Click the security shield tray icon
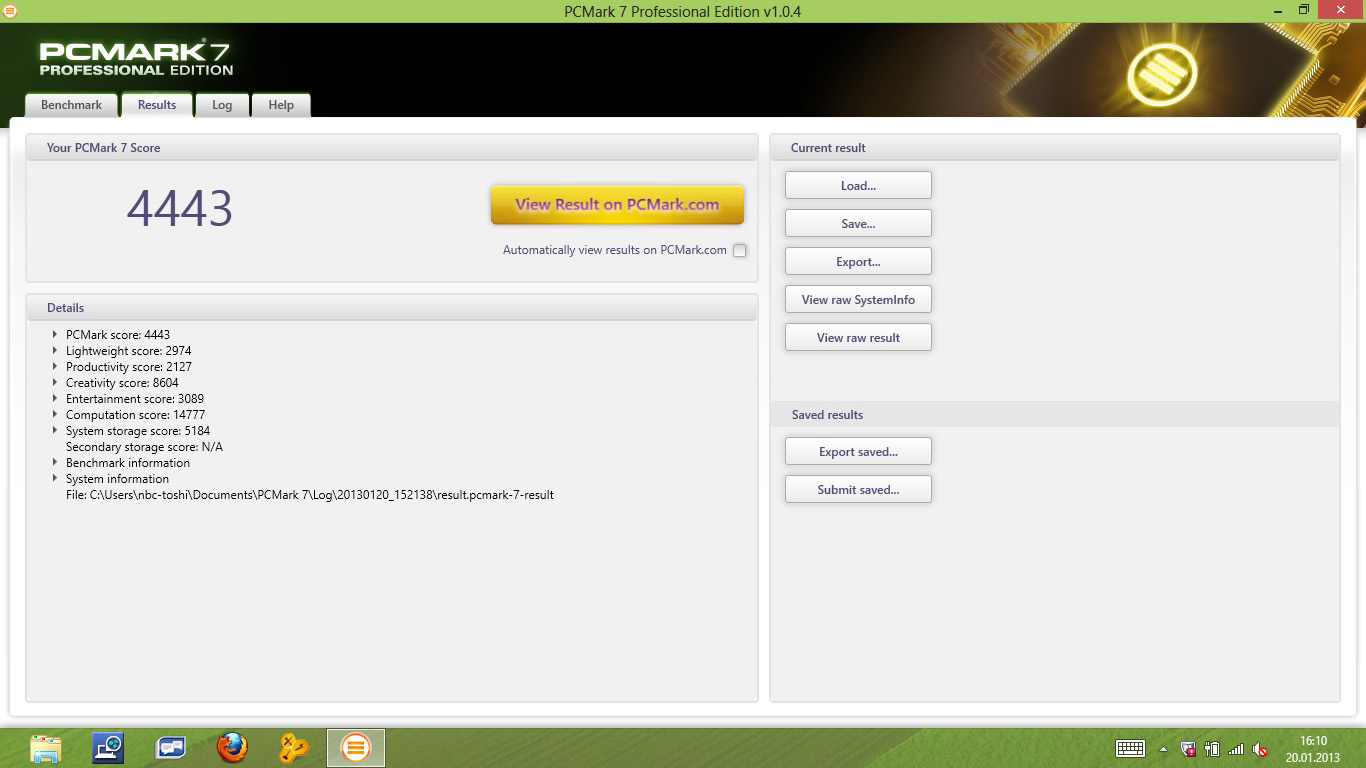The height and width of the screenshot is (768, 1366). coord(1189,749)
